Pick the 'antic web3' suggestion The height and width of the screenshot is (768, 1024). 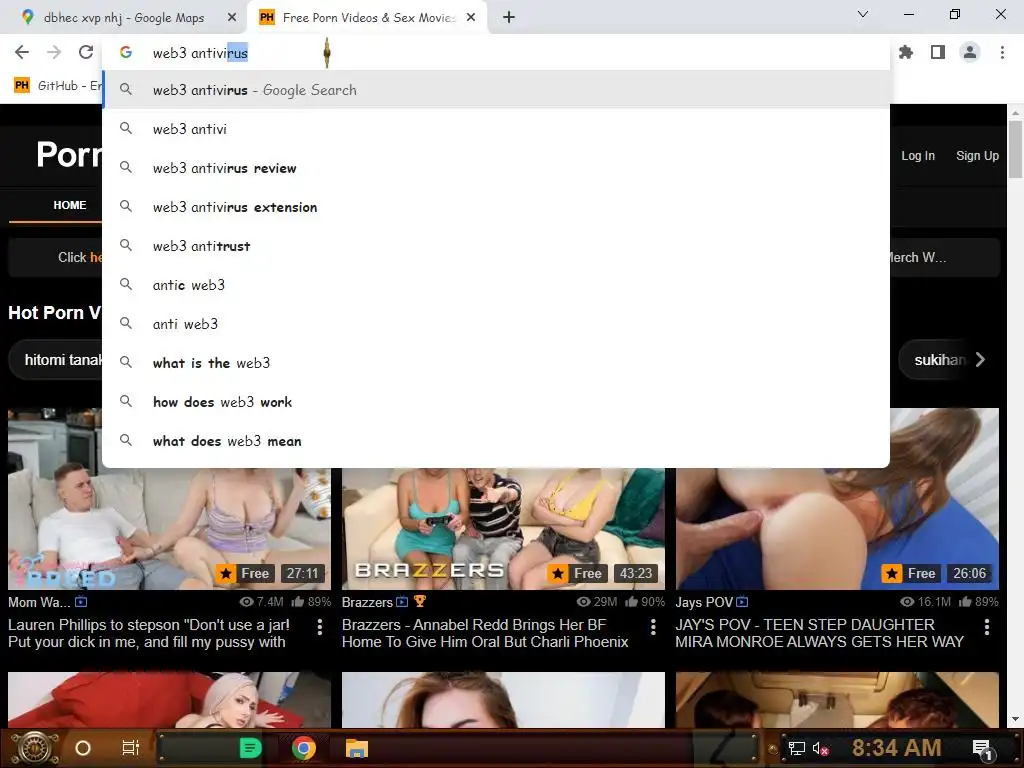(x=496, y=285)
